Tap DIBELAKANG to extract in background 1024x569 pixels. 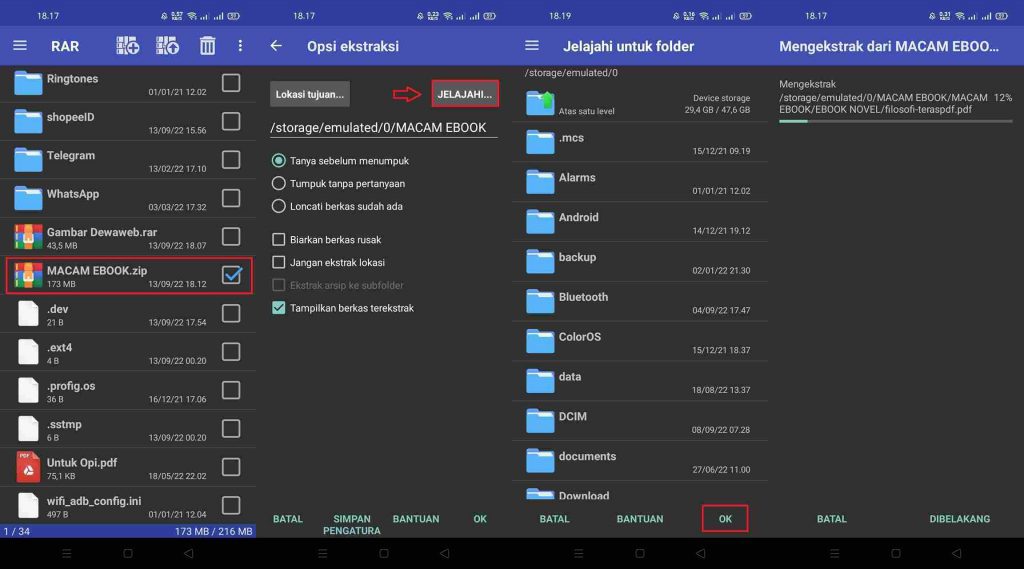(x=959, y=519)
